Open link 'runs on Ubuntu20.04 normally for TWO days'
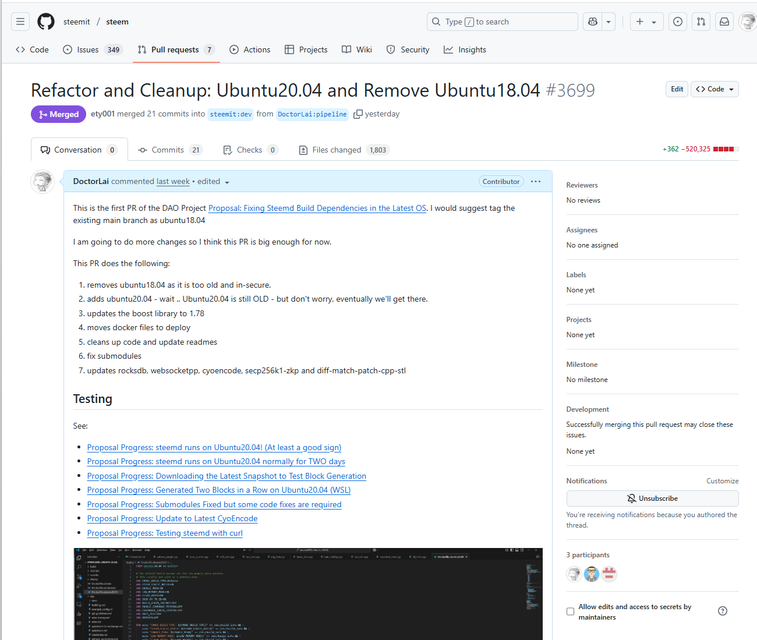The height and width of the screenshot is (640, 757). [216, 461]
